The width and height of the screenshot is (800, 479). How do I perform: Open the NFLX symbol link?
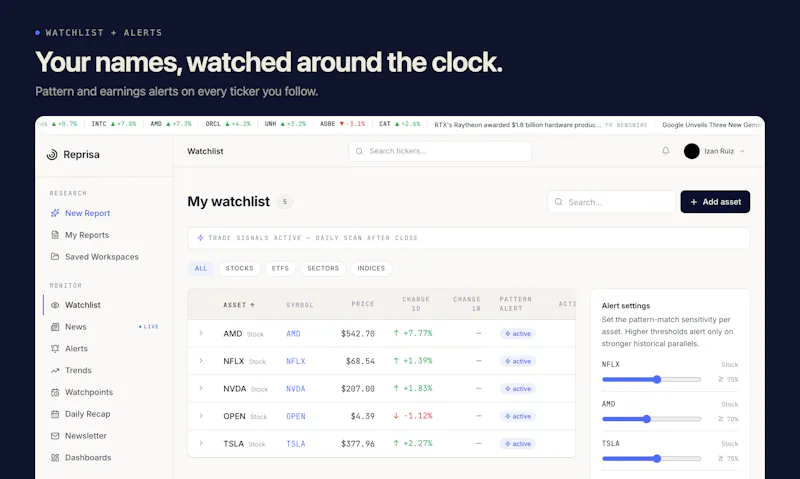pyautogui.click(x=295, y=361)
